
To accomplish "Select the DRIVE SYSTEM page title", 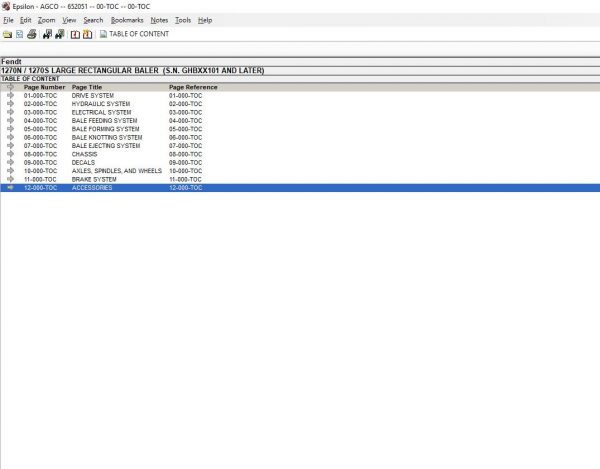I will pyautogui.click(x=93, y=96).
